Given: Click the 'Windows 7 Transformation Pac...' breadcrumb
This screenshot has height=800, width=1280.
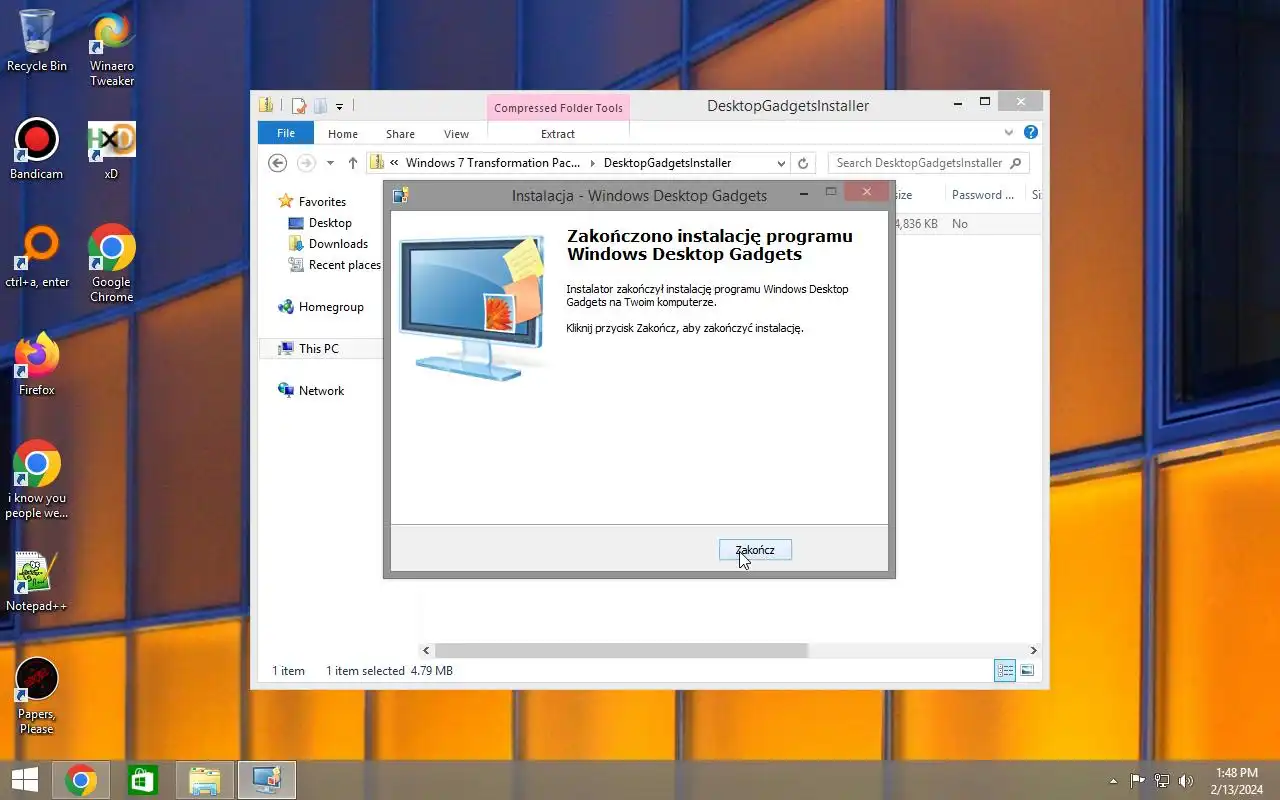Looking at the screenshot, I should 492,163.
